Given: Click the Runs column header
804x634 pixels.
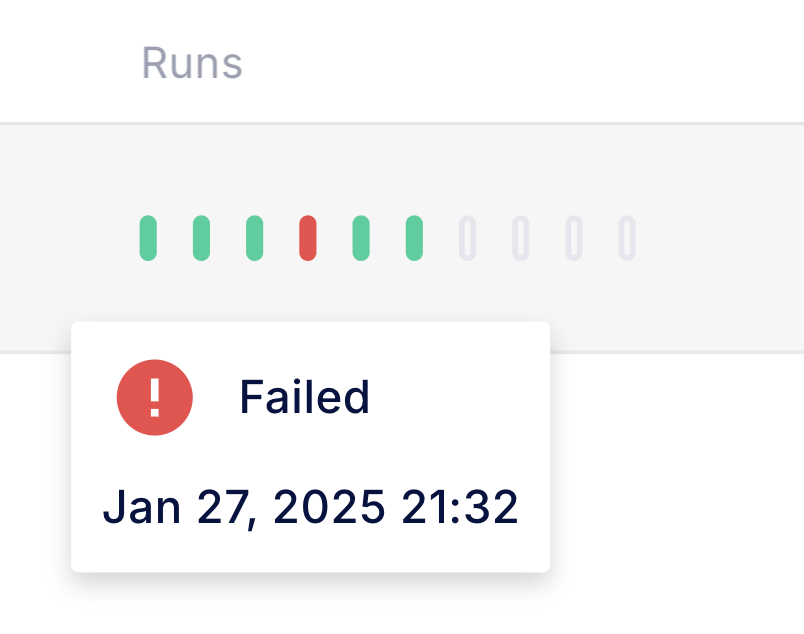Looking at the screenshot, I should pyautogui.click(x=191, y=63).
